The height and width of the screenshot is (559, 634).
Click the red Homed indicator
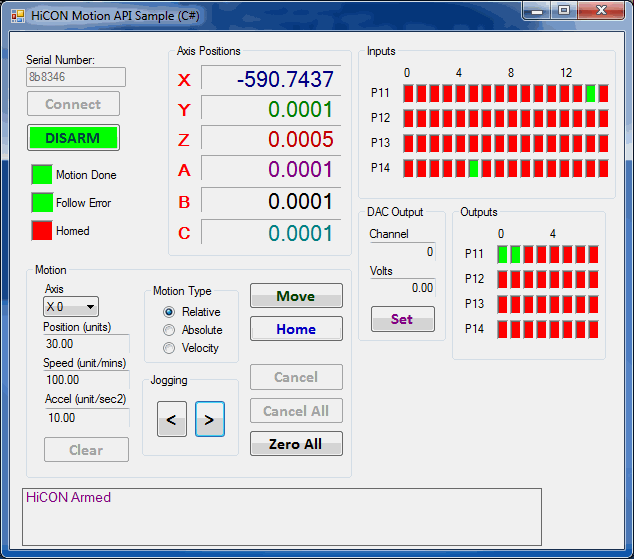42,231
